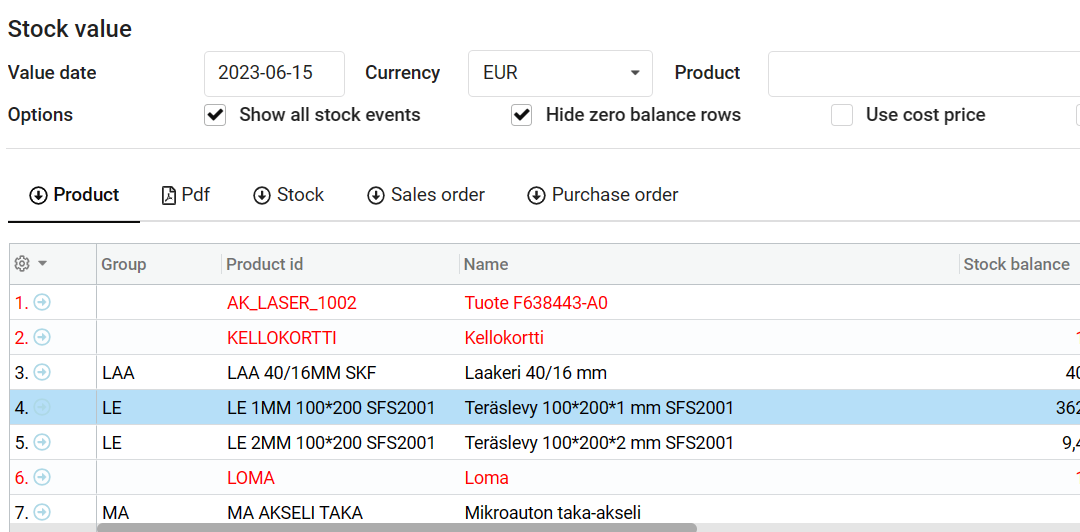1080x532 pixels.
Task: Switch to the Stock tab
Action: coord(288,195)
